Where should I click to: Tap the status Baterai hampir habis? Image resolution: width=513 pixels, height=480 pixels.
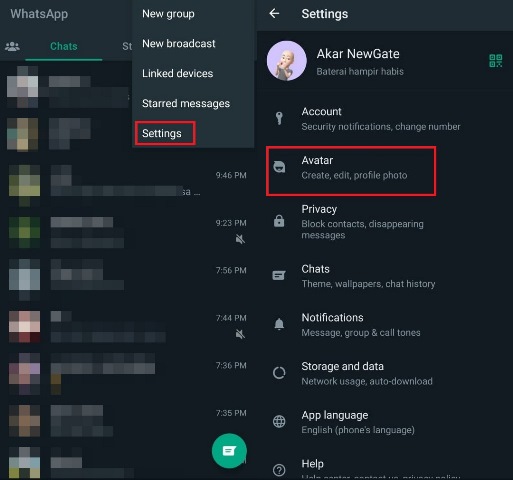(360, 71)
